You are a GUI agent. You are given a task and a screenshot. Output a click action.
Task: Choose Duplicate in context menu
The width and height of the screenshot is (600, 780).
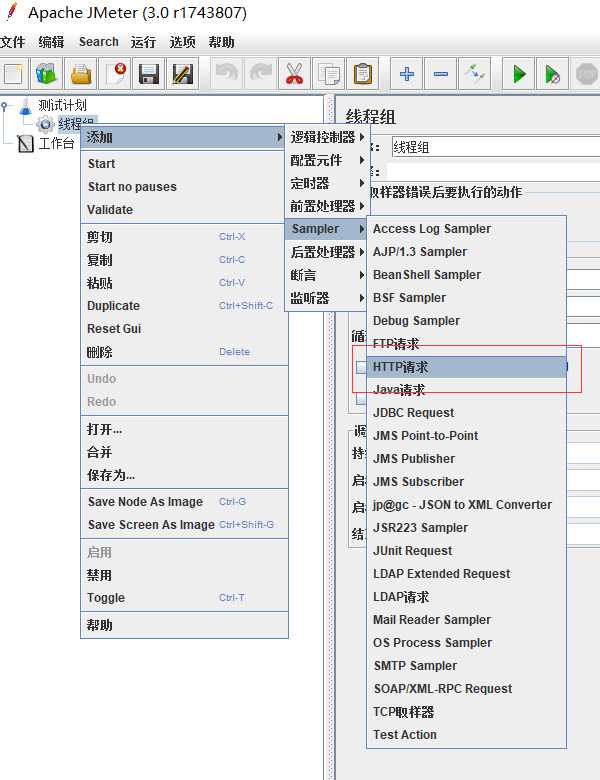(x=184, y=305)
